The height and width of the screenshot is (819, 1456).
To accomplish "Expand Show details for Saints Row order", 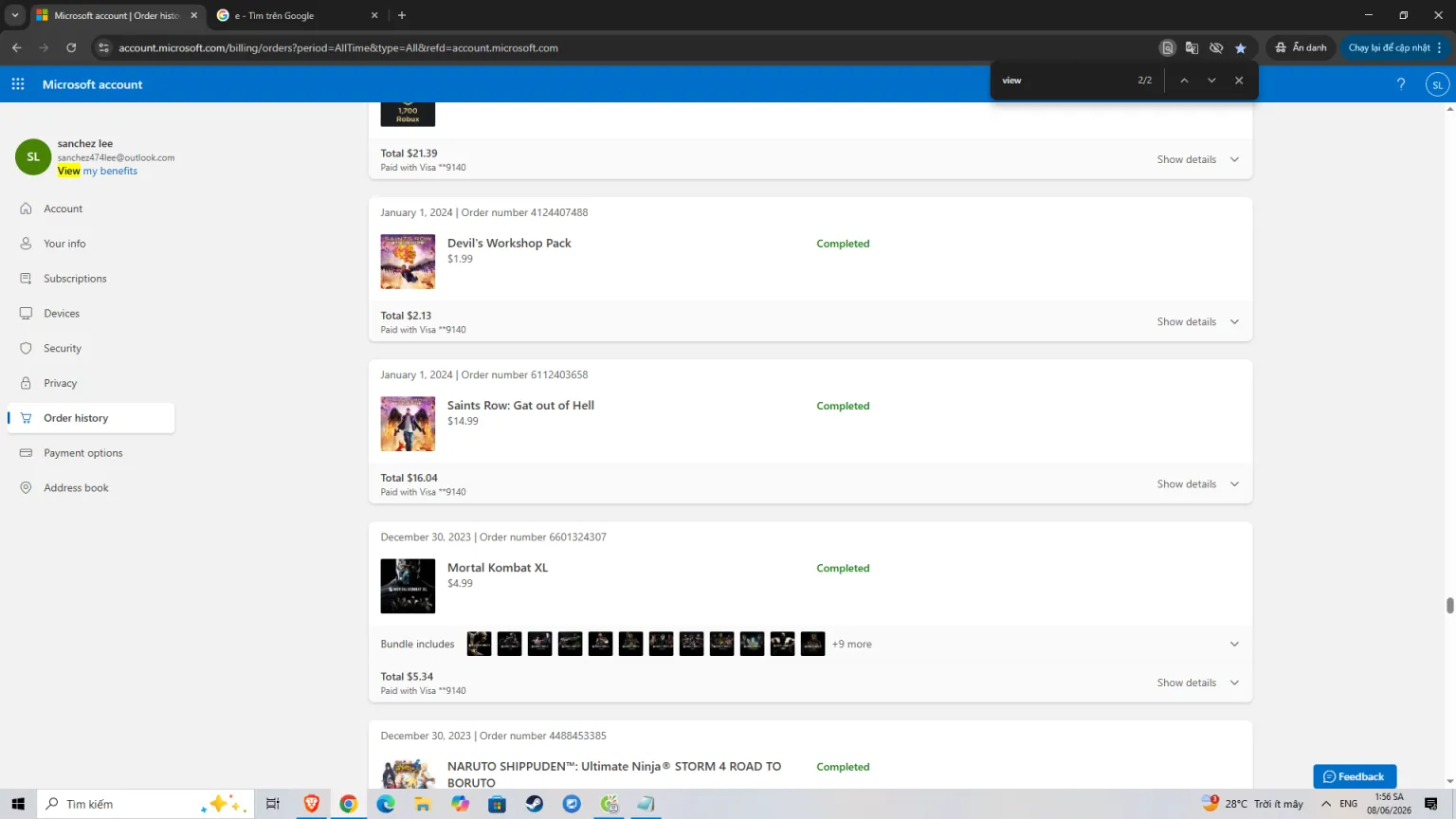I will [1198, 484].
